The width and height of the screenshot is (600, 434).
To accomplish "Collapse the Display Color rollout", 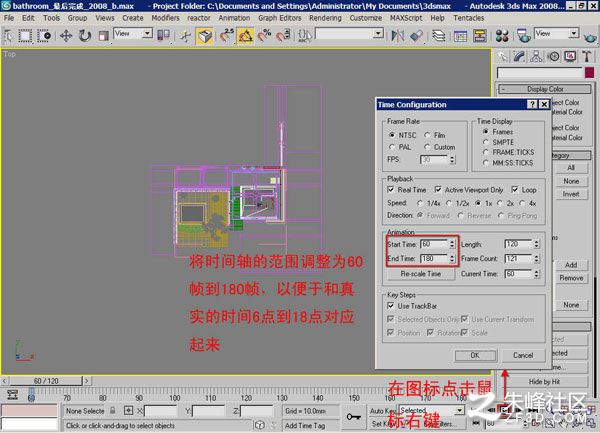I will point(545,89).
